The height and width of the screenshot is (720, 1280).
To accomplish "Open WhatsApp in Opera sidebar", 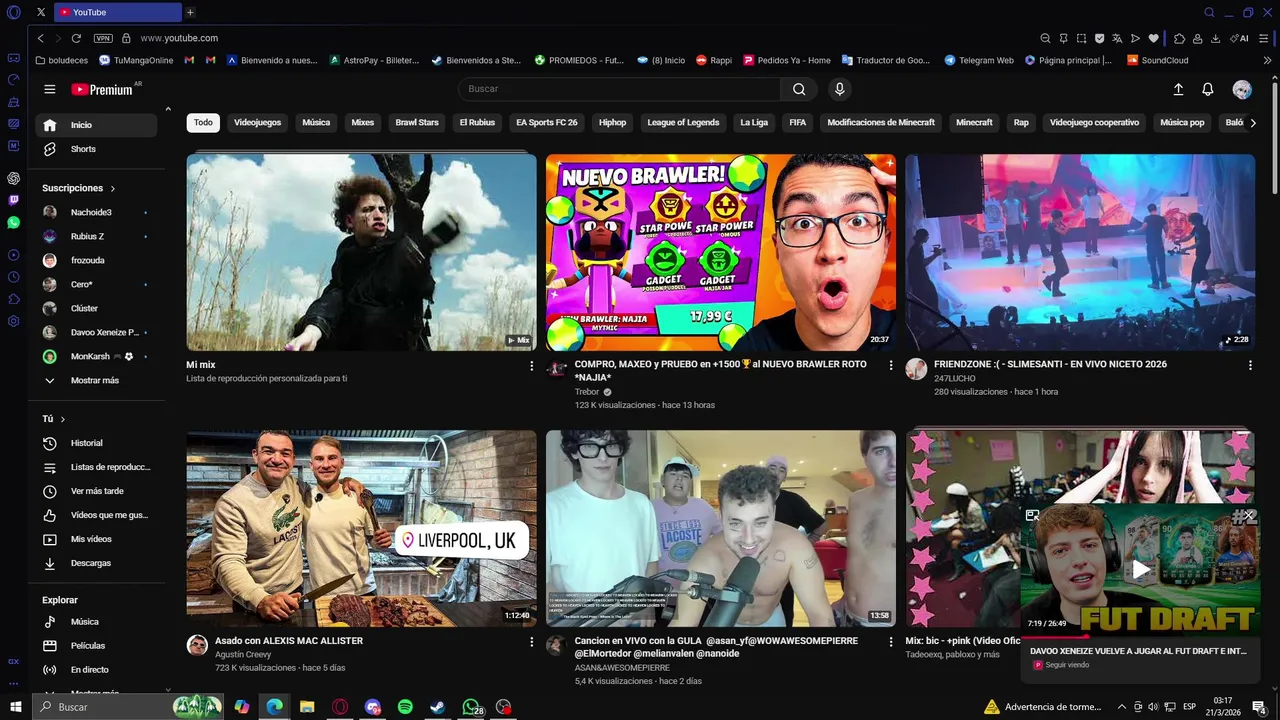I will [14, 223].
